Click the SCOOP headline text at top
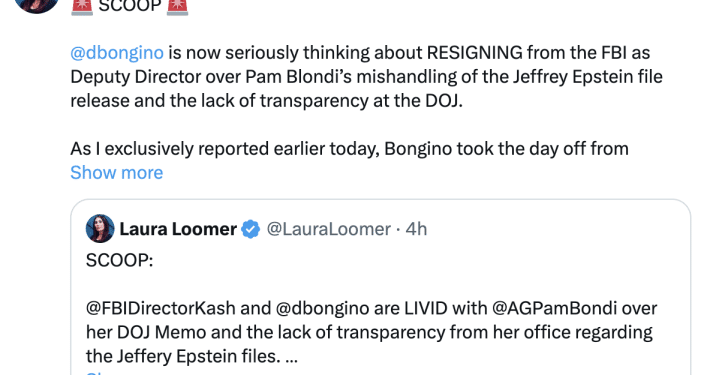Screen dimensions: 710x375 click(x=130, y=6)
